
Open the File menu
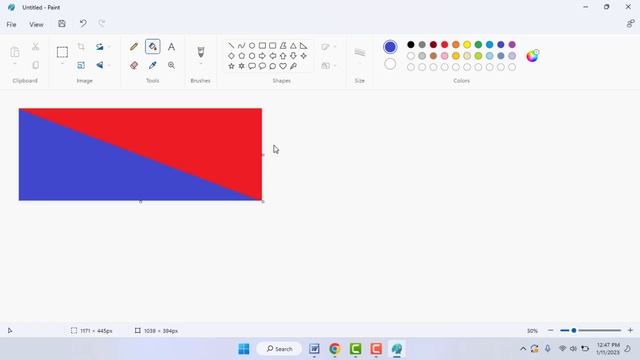tap(11, 24)
